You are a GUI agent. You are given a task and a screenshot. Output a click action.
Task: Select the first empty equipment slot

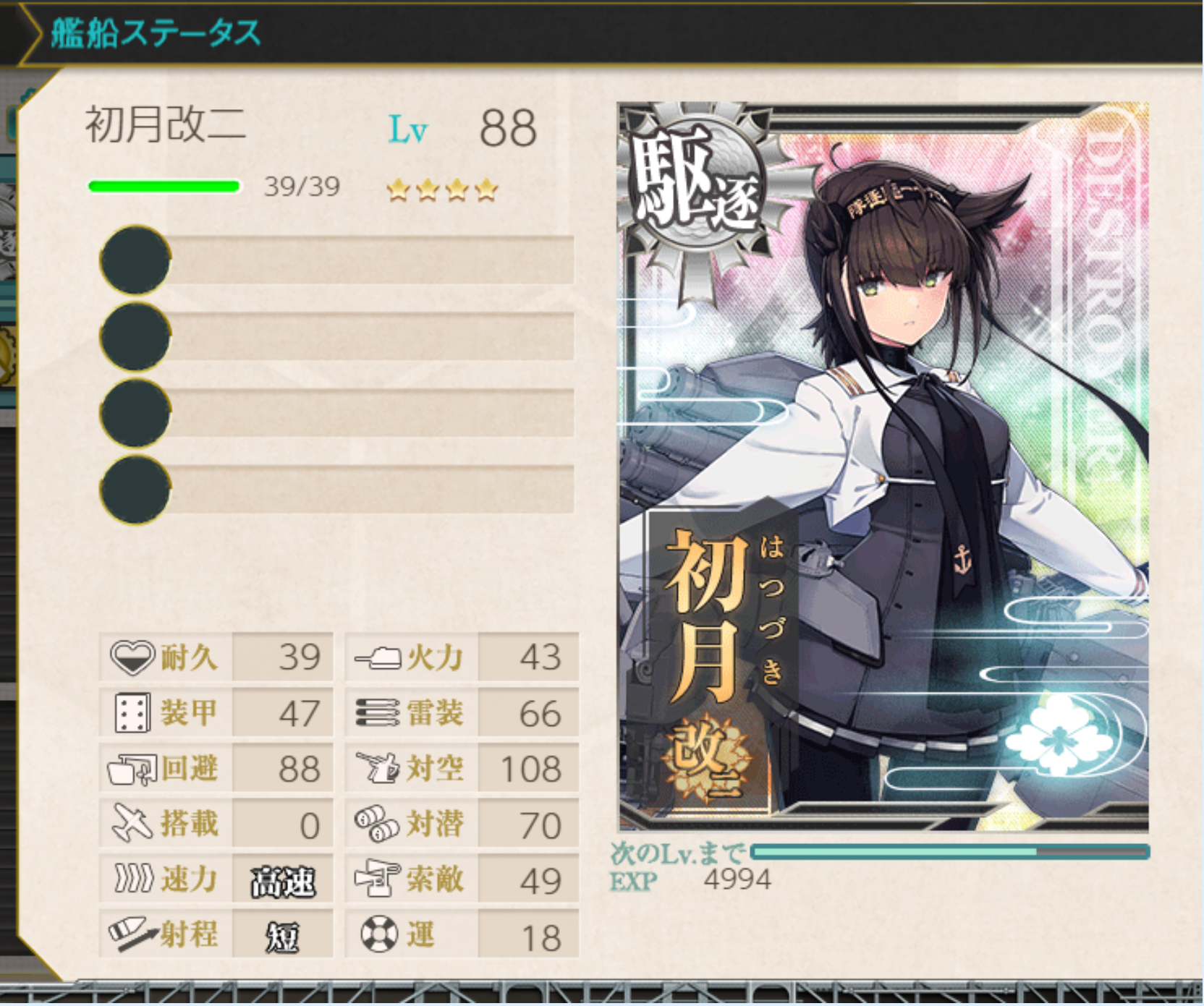click(x=337, y=260)
